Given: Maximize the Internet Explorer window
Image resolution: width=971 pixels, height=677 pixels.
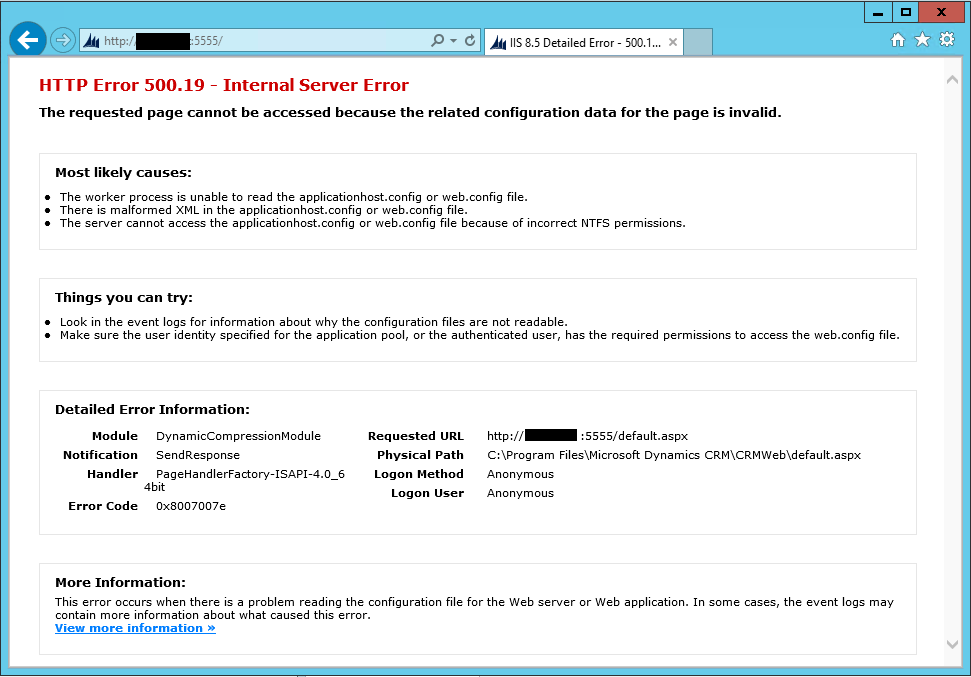Looking at the screenshot, I should point(905,12).
